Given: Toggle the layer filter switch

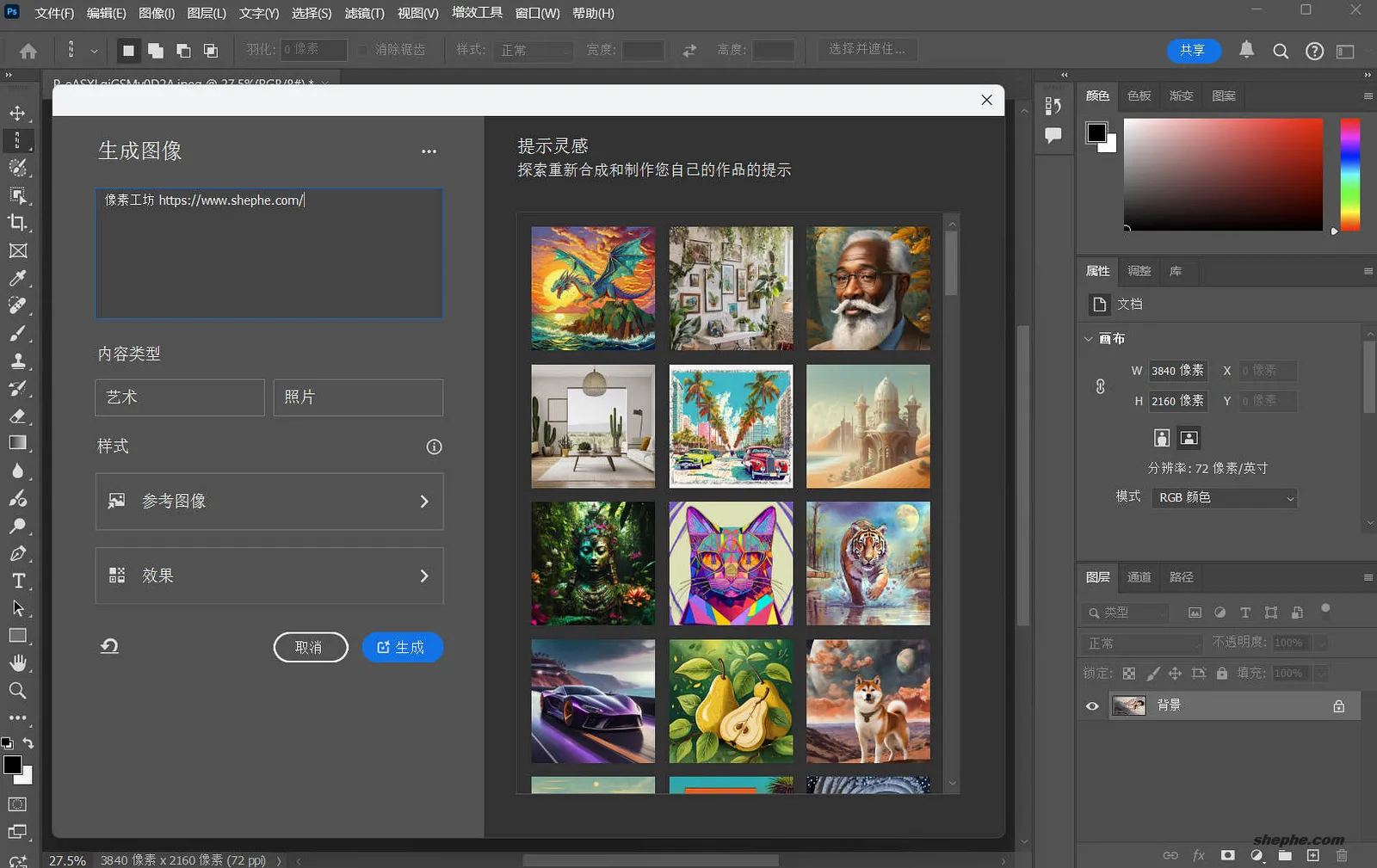Looking at the screenshot, I should point(1325,610).
